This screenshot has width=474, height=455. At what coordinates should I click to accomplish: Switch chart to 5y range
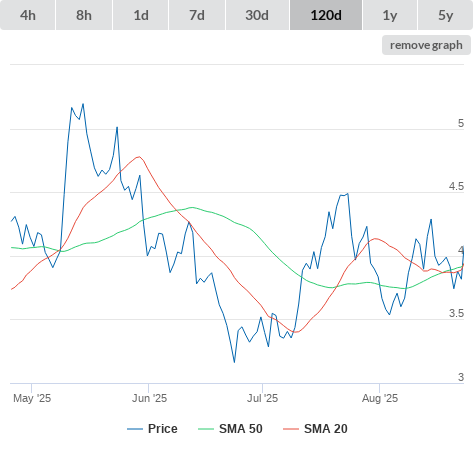445,15
